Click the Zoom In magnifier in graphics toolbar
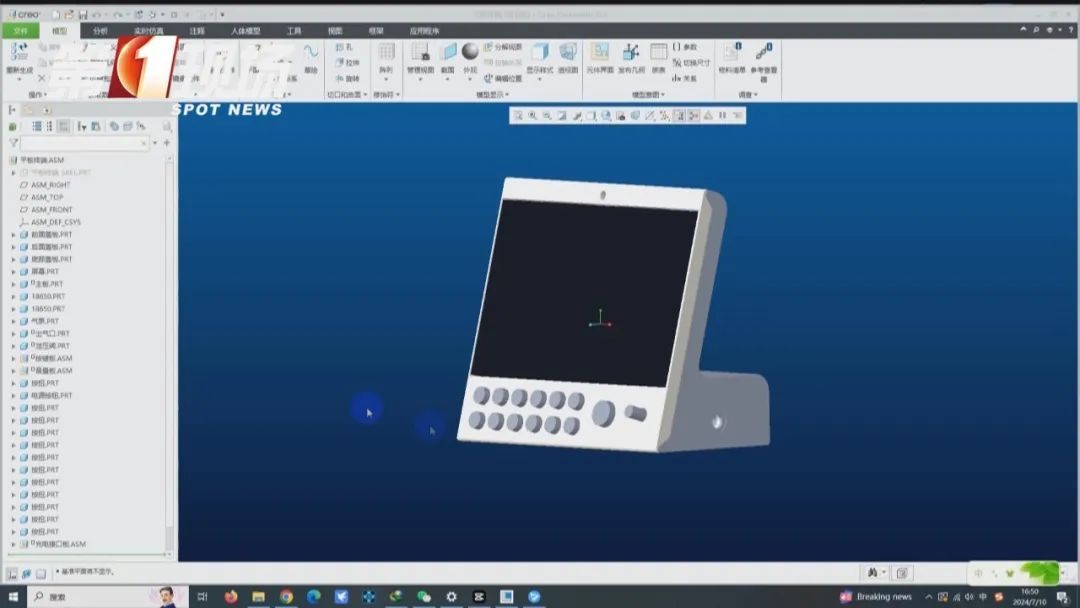This screenshot has width=1080, height=608. click(x=533, y=116)
